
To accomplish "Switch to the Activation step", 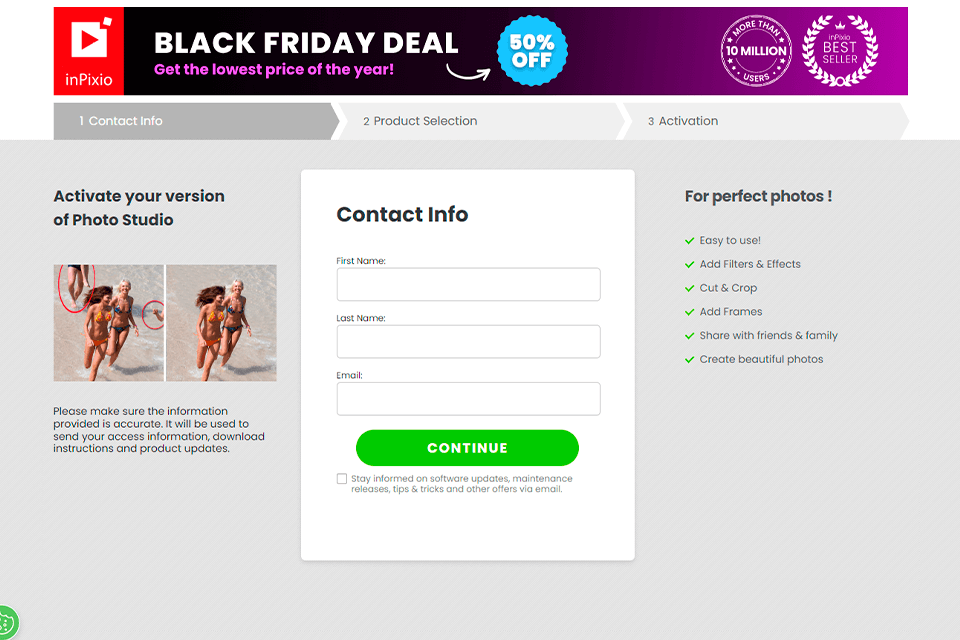I will pos(760,121).
